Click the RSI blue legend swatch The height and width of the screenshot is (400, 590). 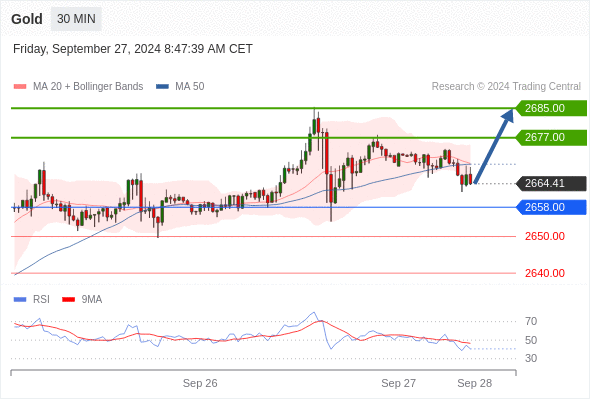click(x=20, y=300)
